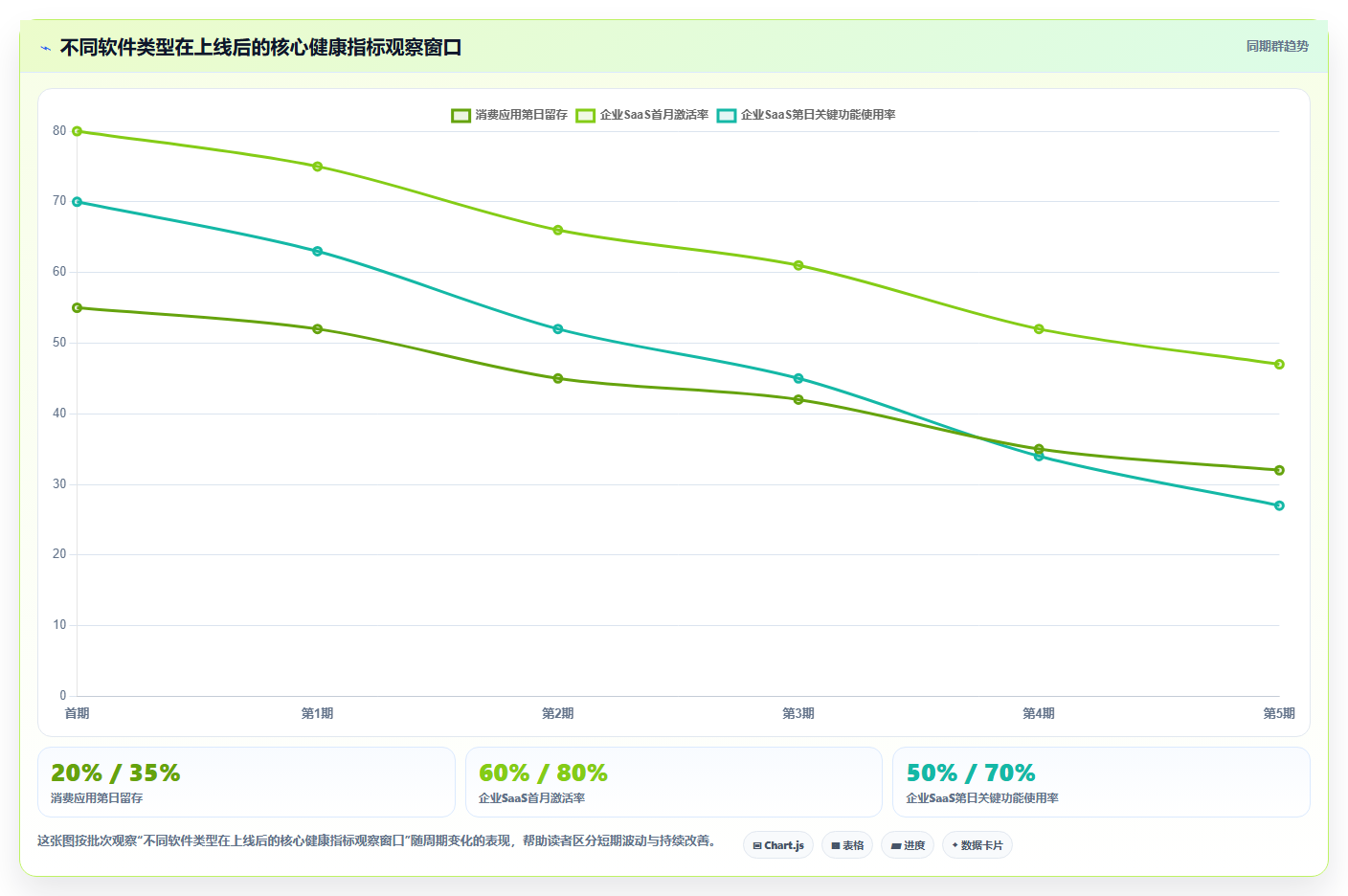Click the 第2期 x-axis label
Image resolution: width=1348 pixels, height=896 pixels.
(558, 713)
